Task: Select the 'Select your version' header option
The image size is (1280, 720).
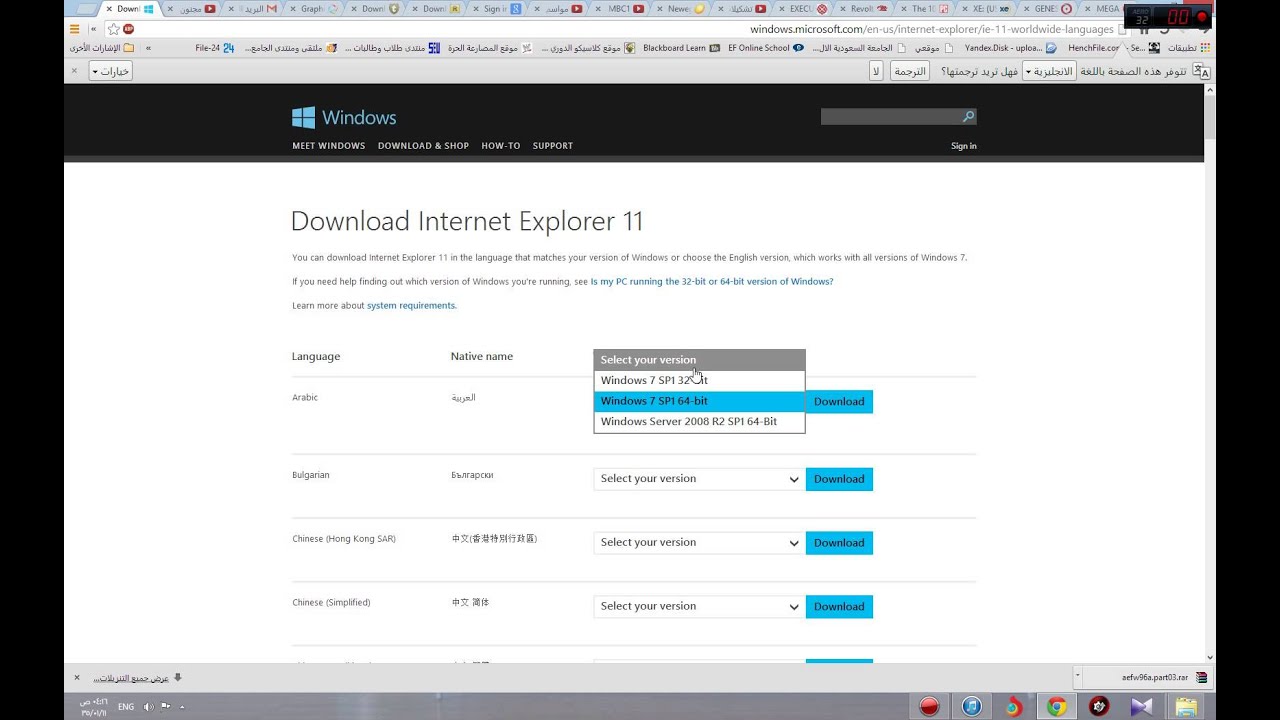Action: coord(699,360)
